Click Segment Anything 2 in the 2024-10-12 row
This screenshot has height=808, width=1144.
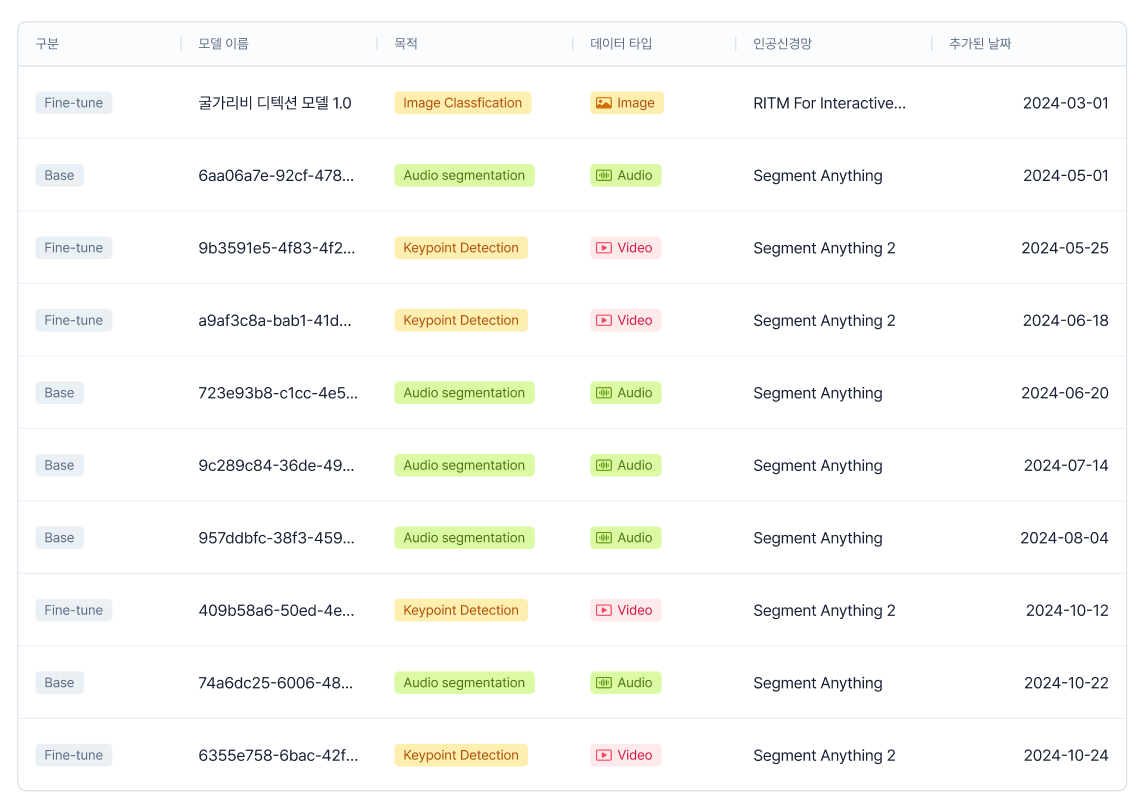824,611
